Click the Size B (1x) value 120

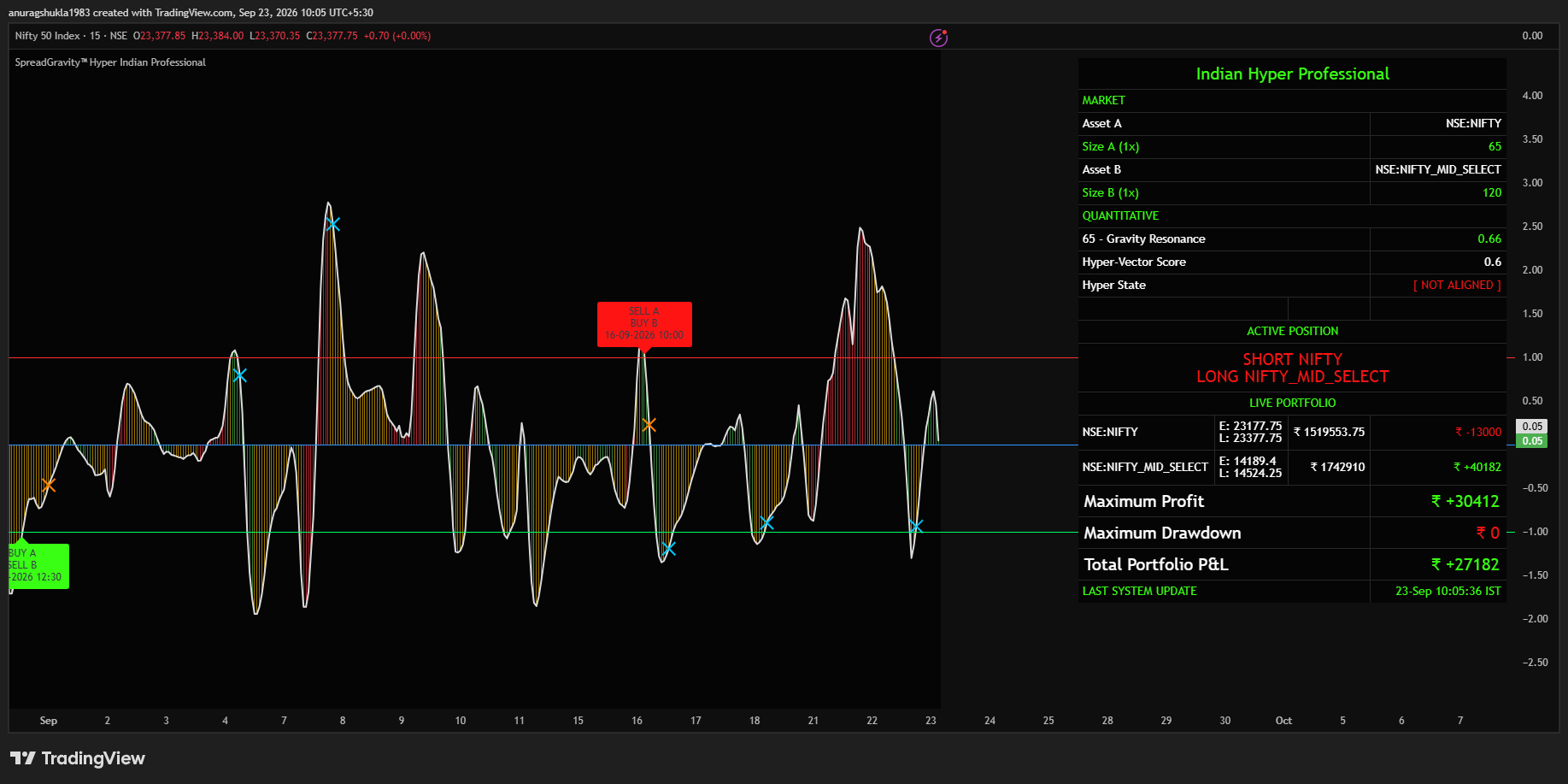[x=1492, y=193]
